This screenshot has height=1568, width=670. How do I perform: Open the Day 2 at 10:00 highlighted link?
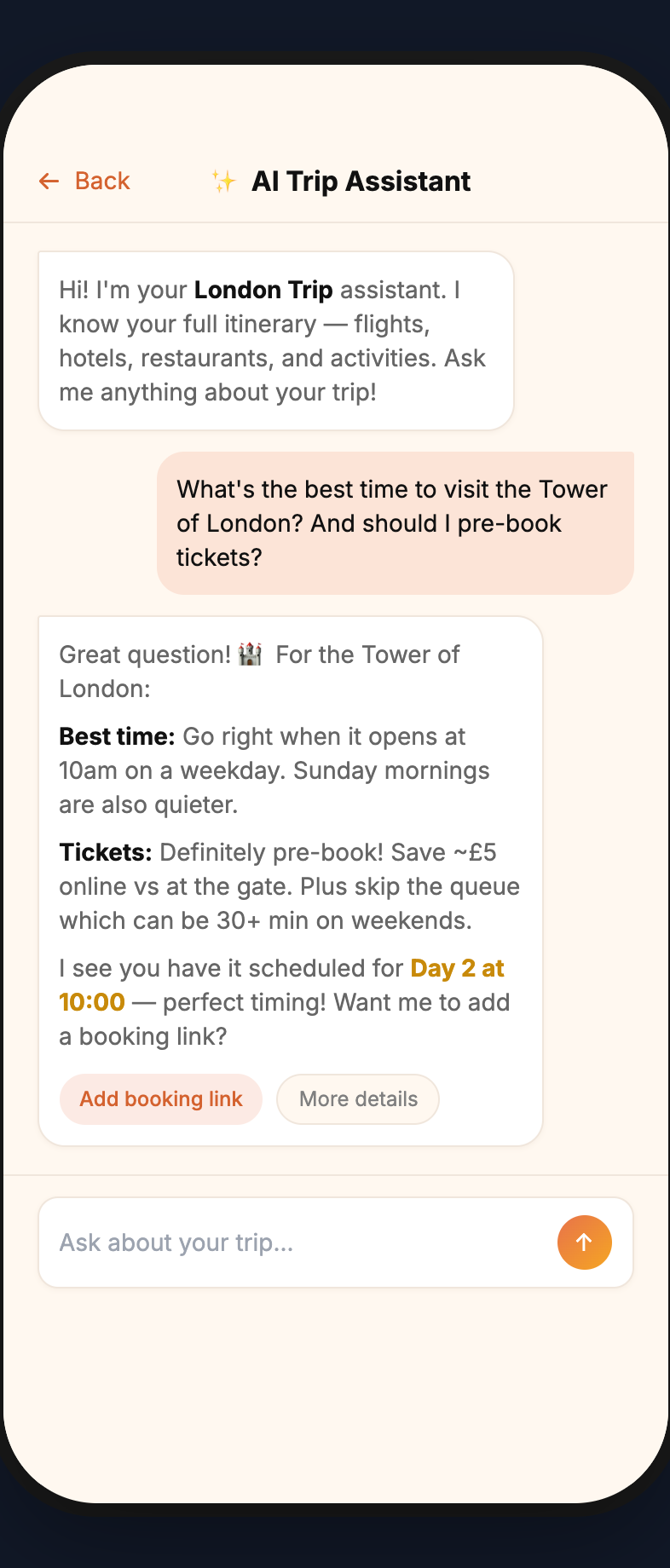(x=456, y=968)
